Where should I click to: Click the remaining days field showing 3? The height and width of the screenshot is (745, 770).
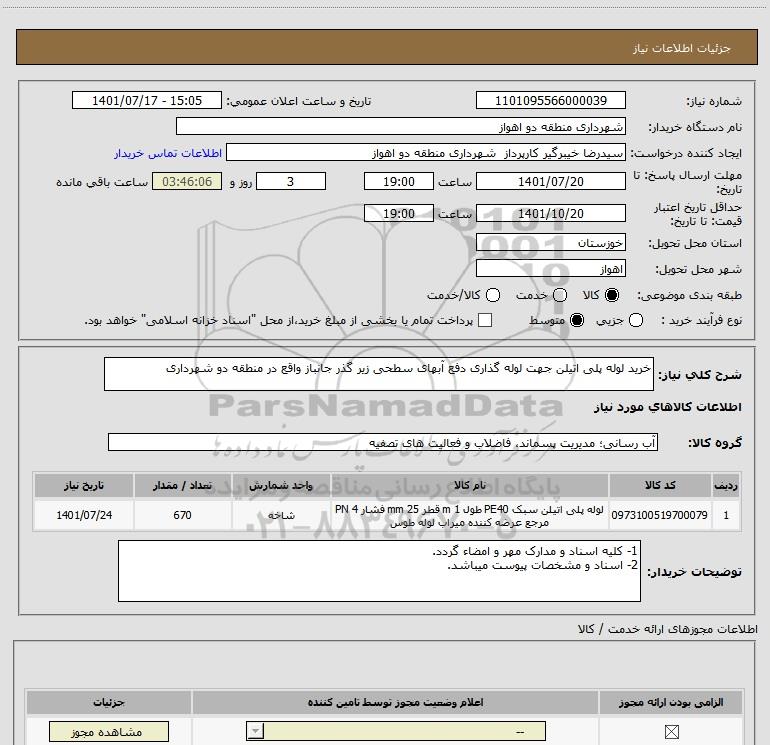click(x=291, y=181)
